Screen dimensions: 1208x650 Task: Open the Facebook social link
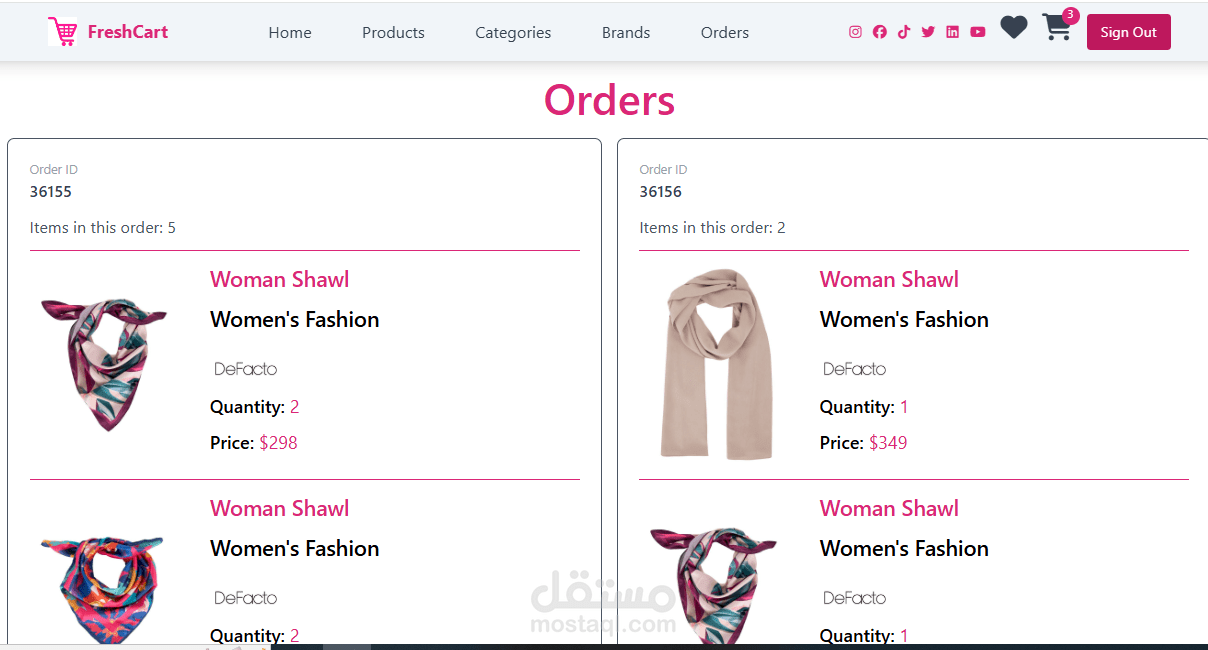click(880, 32)
